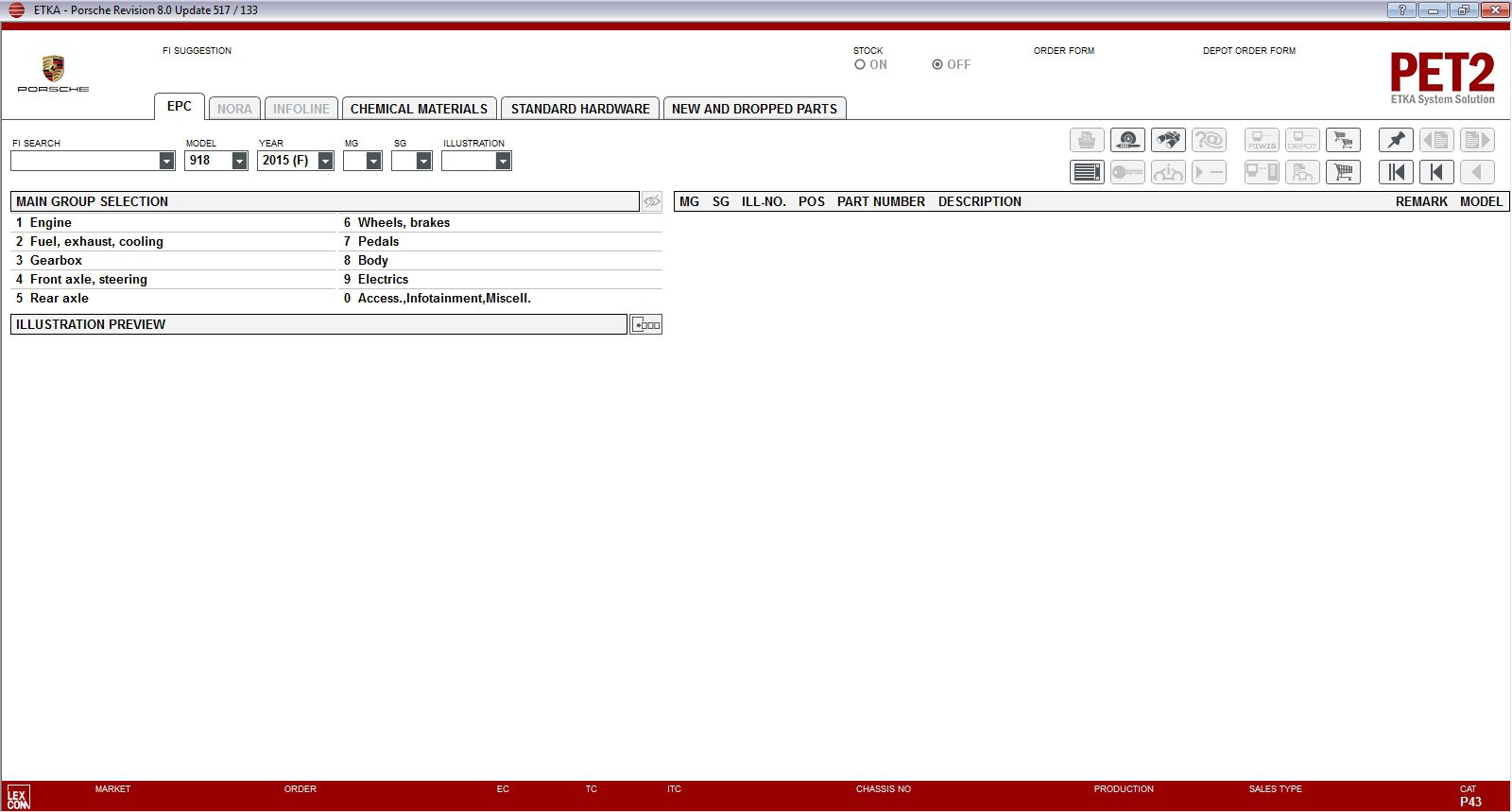Open the MG dropdown
1512x812 pixels.
[x=374, y=162]
